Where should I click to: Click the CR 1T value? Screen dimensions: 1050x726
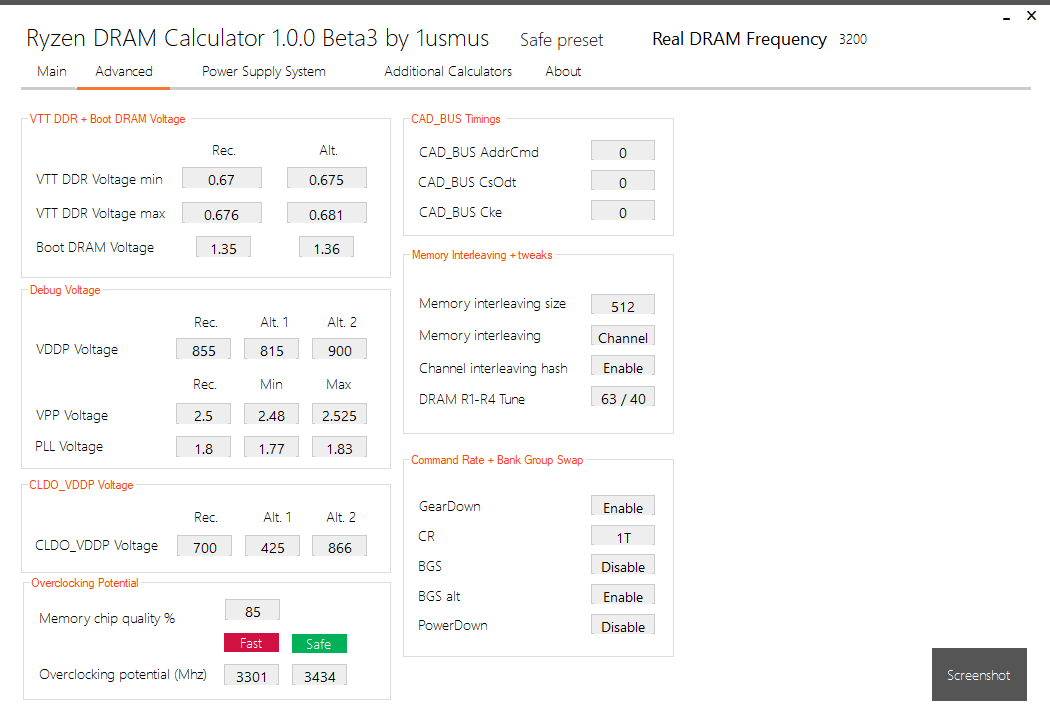pyautogui.click(x=623, y=536)
